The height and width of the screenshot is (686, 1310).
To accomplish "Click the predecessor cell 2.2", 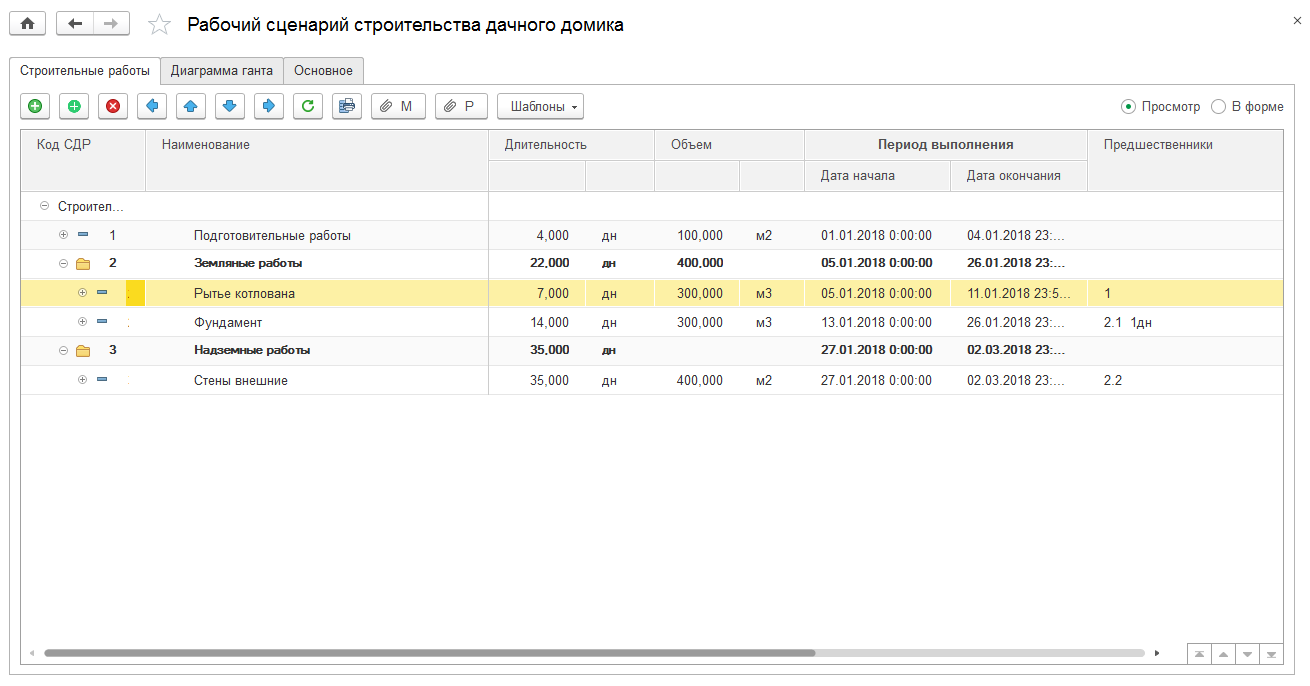I will (1185, 381).
